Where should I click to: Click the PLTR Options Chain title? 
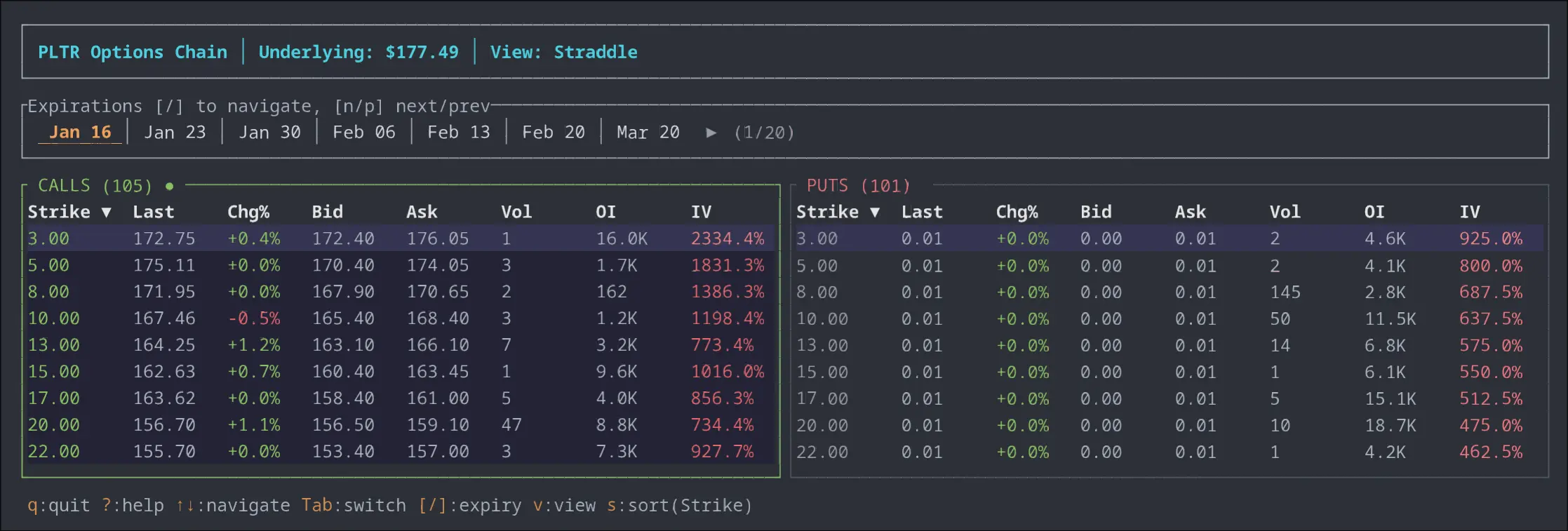pyautogui.click(x=133, y=52)
